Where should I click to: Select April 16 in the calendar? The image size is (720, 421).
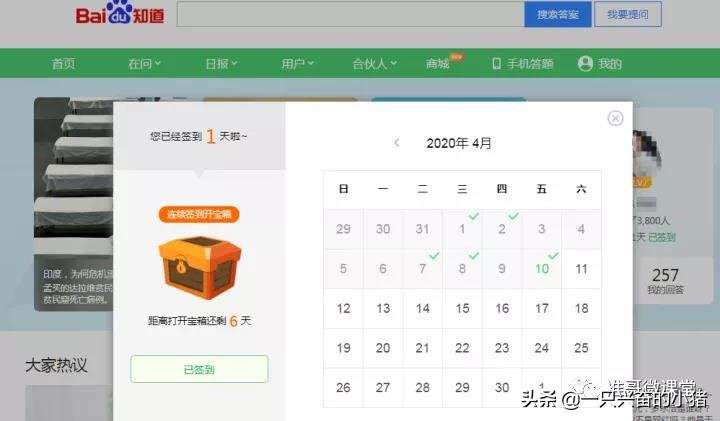502,308
